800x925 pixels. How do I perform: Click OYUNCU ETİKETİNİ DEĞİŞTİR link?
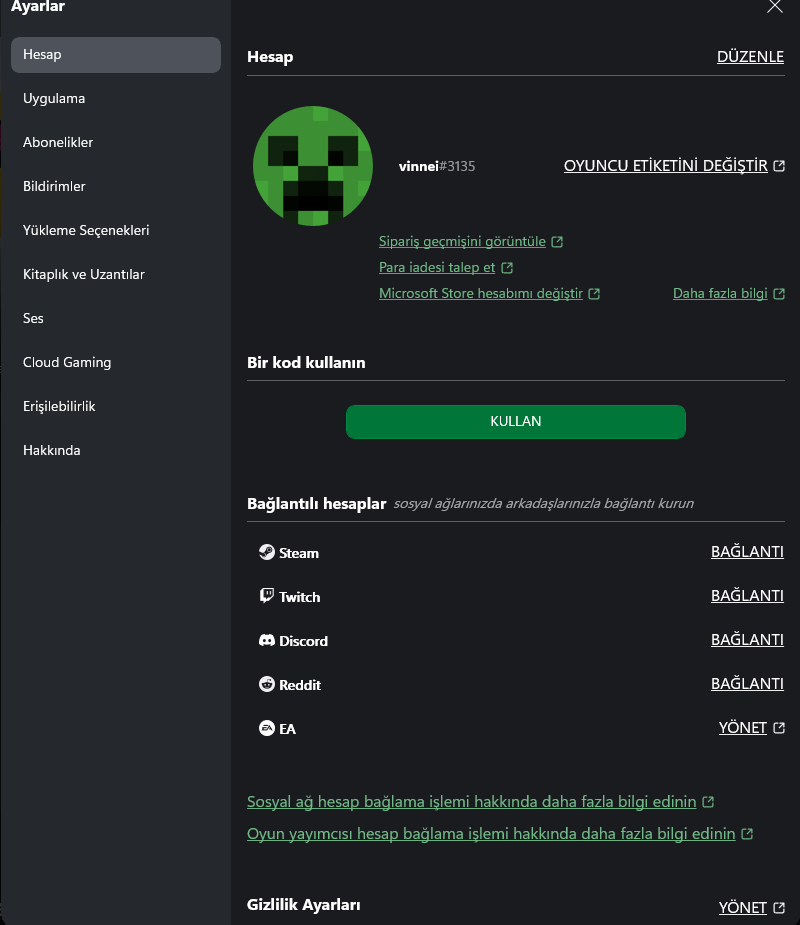[x=665, y=166]
